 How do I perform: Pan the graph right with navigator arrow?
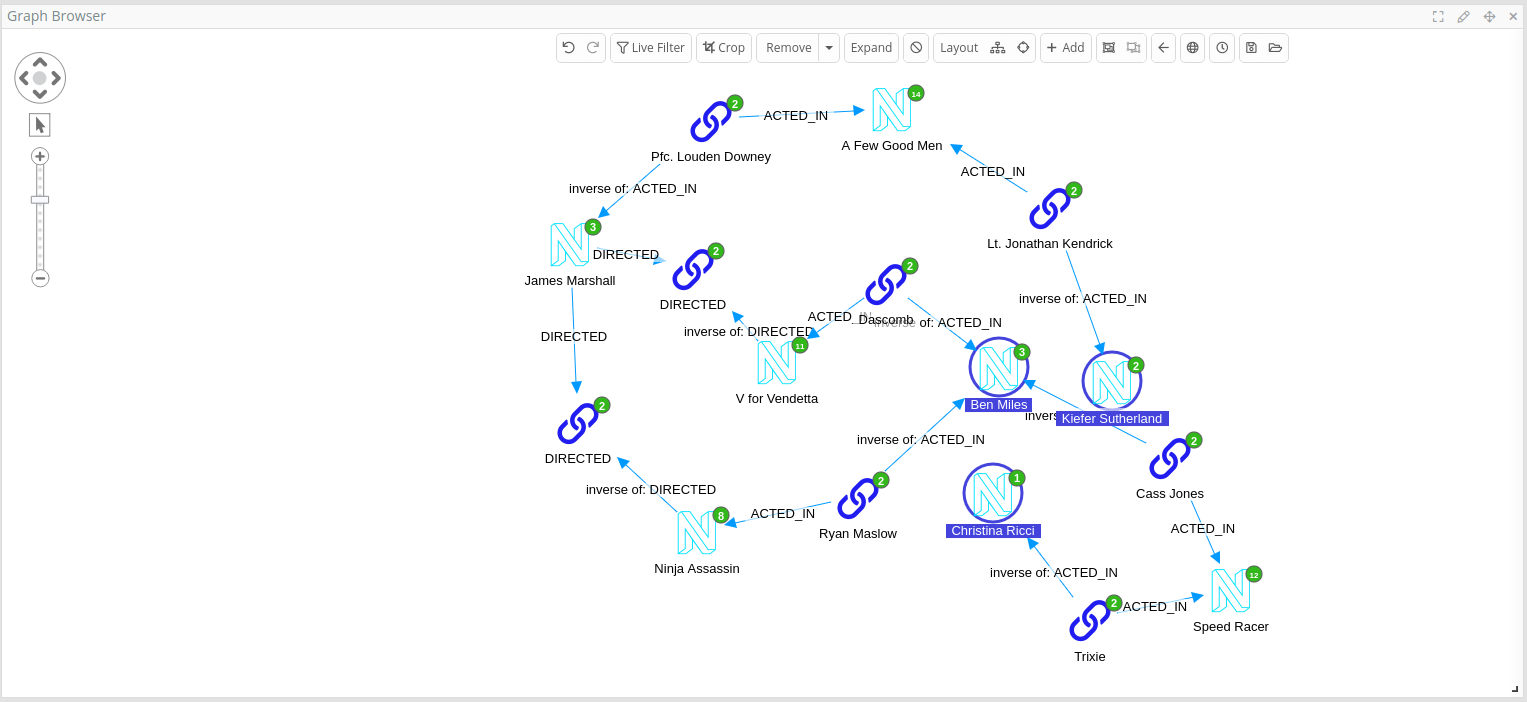click(56, 78)
